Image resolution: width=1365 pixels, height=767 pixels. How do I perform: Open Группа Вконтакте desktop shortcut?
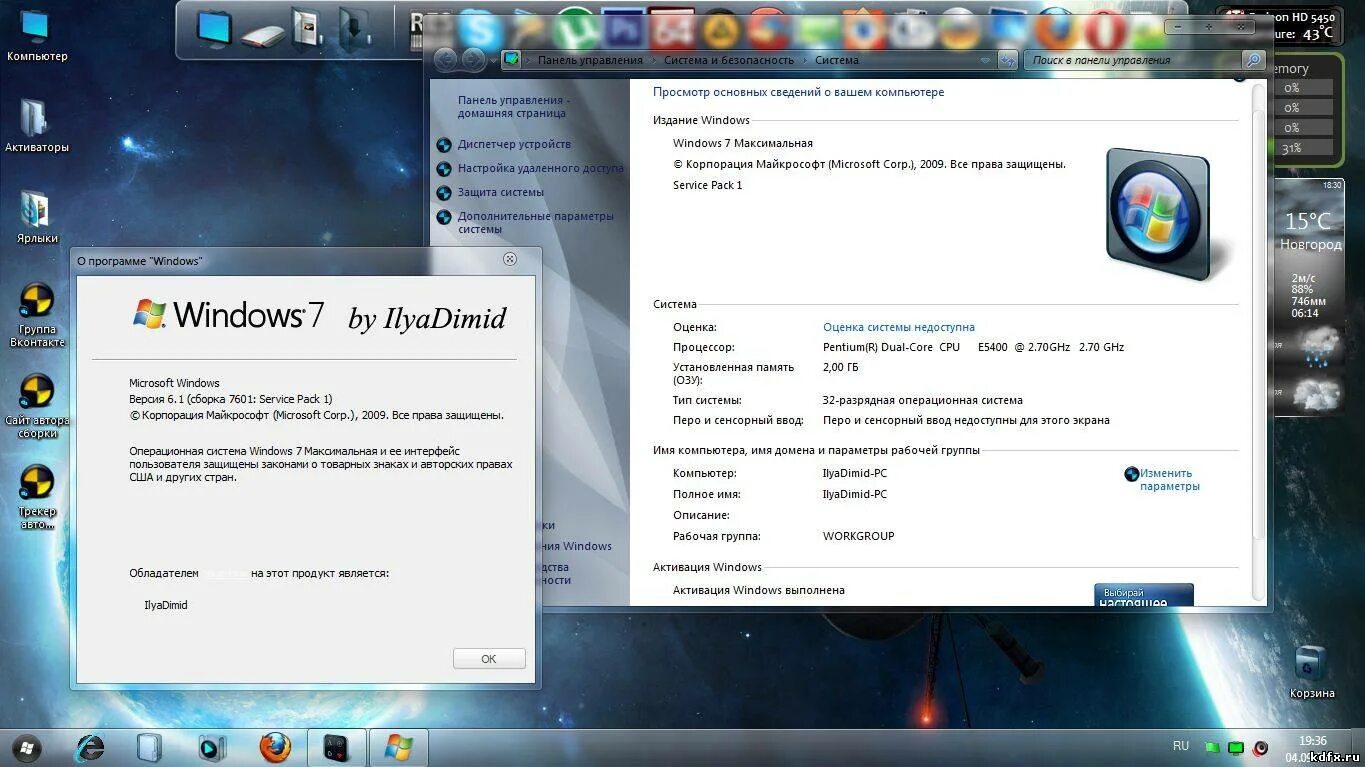[37, 315]
